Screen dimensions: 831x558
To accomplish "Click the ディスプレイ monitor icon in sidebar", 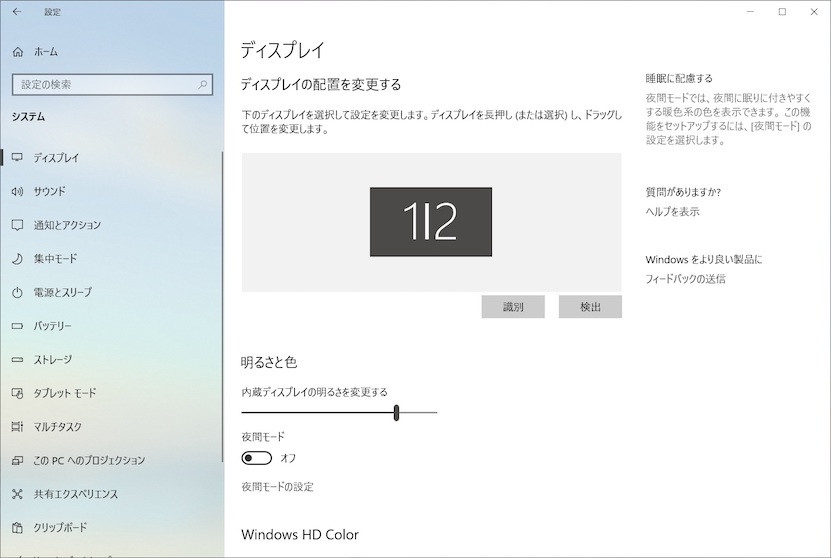I will pos(17,157).
